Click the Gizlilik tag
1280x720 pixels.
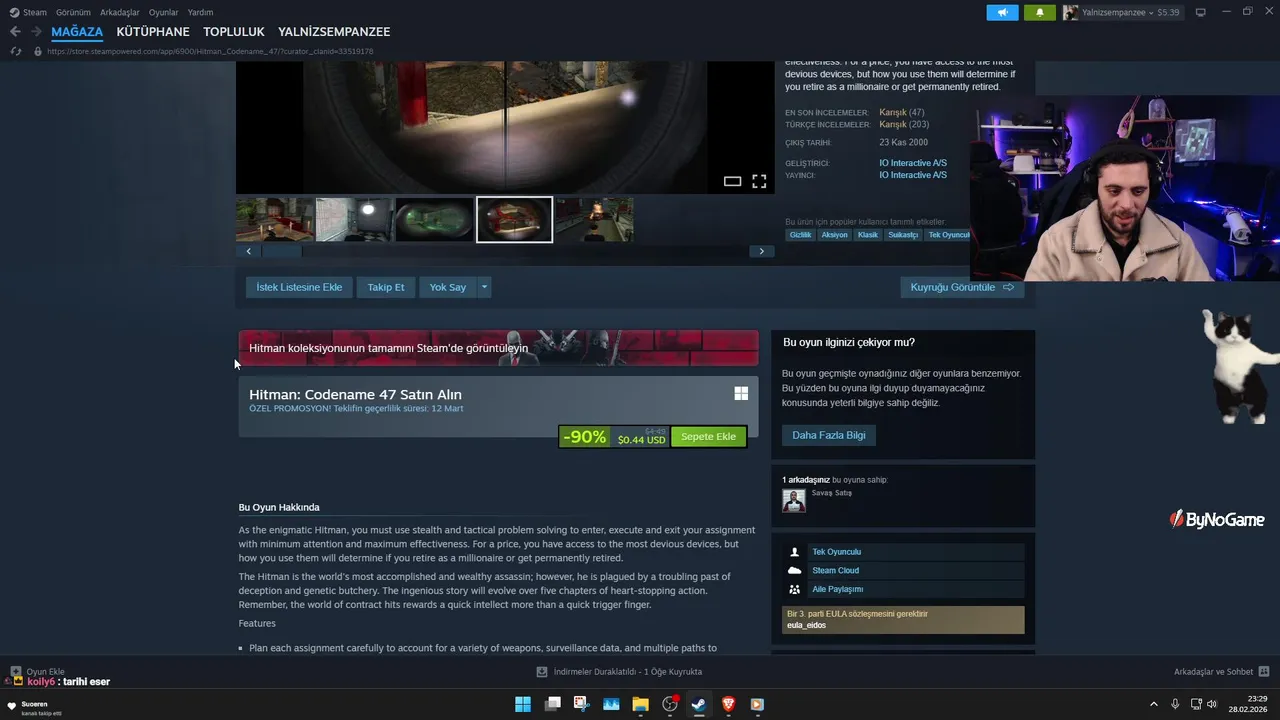pyautogui.click(x=800, y=235)
